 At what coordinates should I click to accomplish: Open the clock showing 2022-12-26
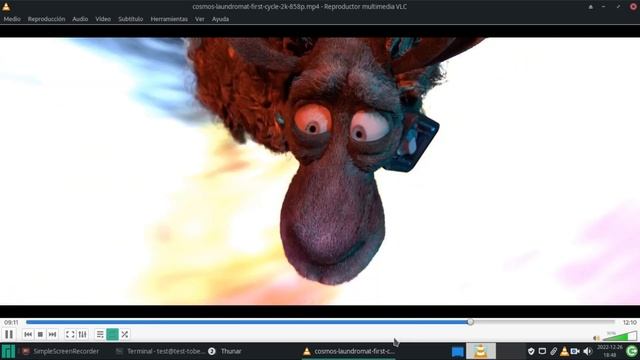click(610, 351)
